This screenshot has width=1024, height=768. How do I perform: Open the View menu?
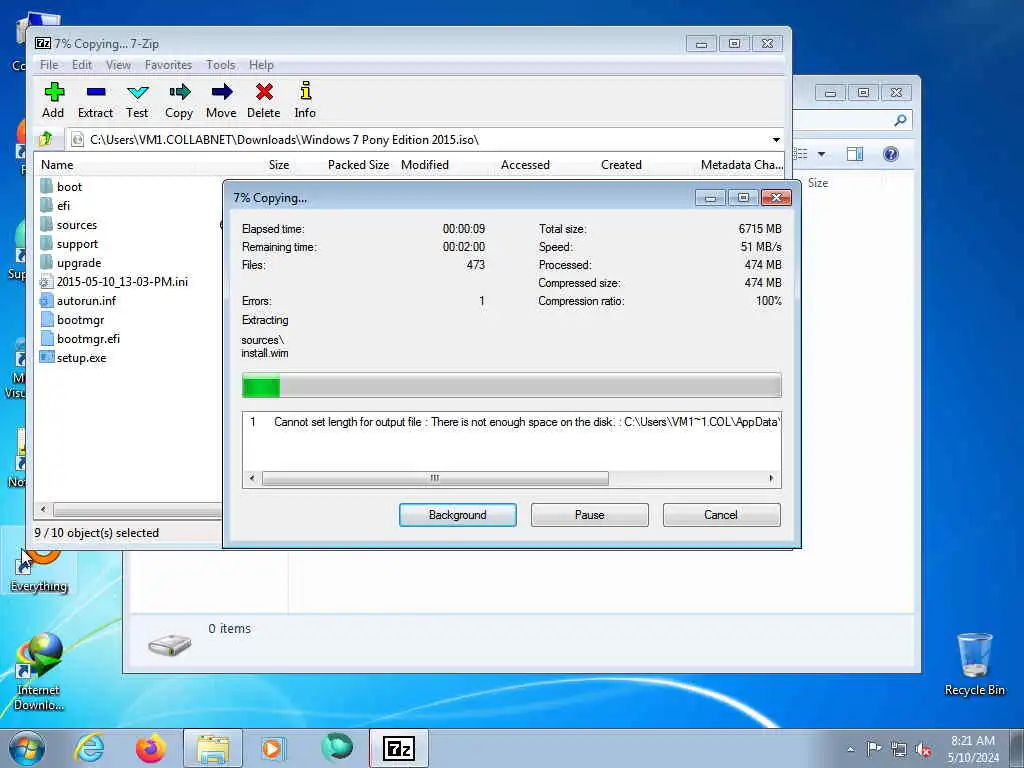point(118,65)
